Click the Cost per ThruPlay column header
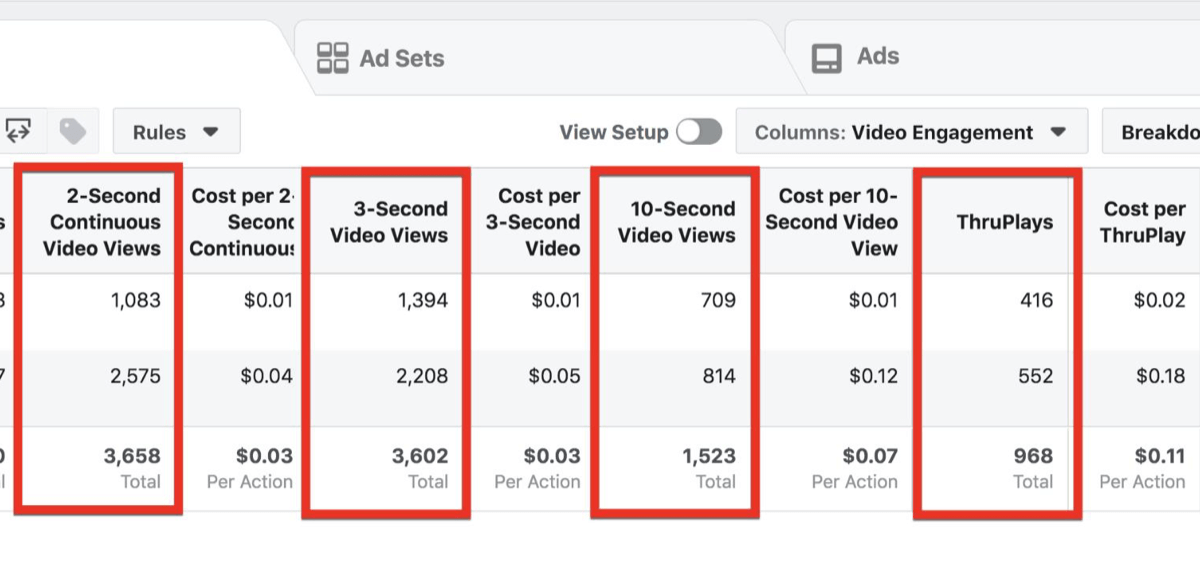The height and width of the screenshot is (572, 1200). click(1143, 222)
